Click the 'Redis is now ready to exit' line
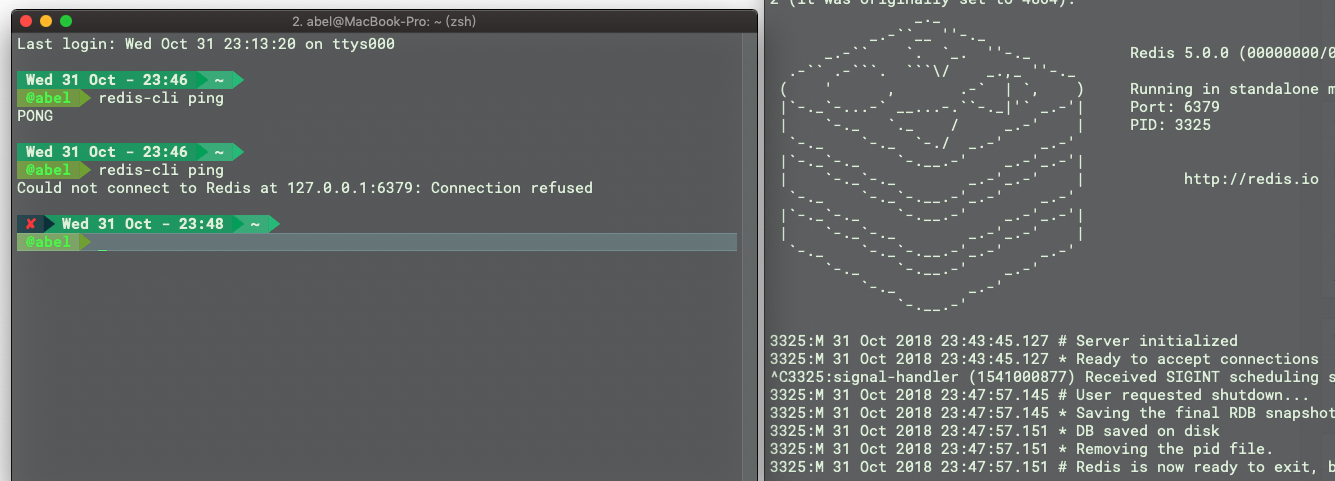Screen dimensions: 1335x481 click(x=1052, y=467)
